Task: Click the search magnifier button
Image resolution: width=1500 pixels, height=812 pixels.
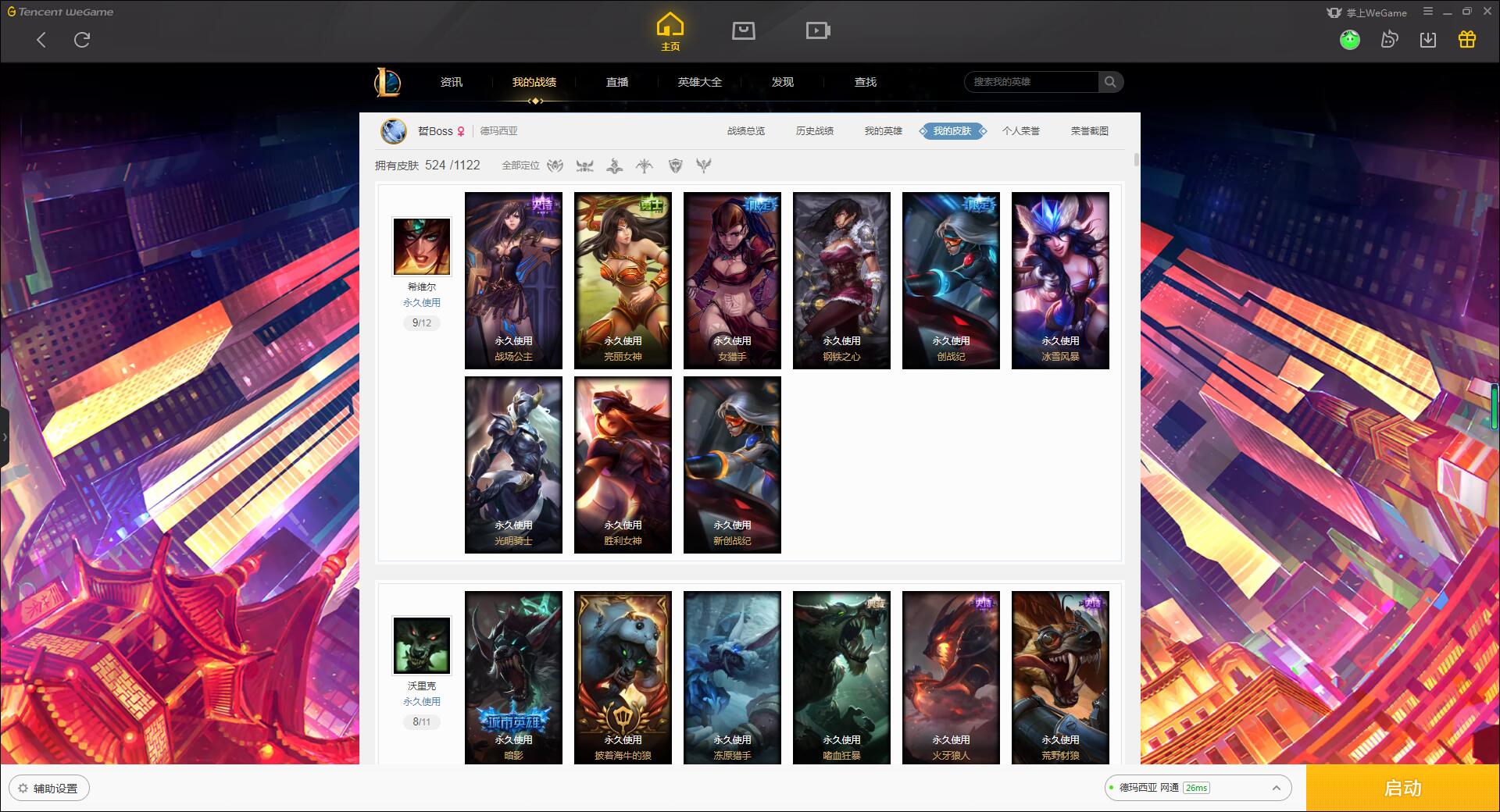Action: (1110, 82)
